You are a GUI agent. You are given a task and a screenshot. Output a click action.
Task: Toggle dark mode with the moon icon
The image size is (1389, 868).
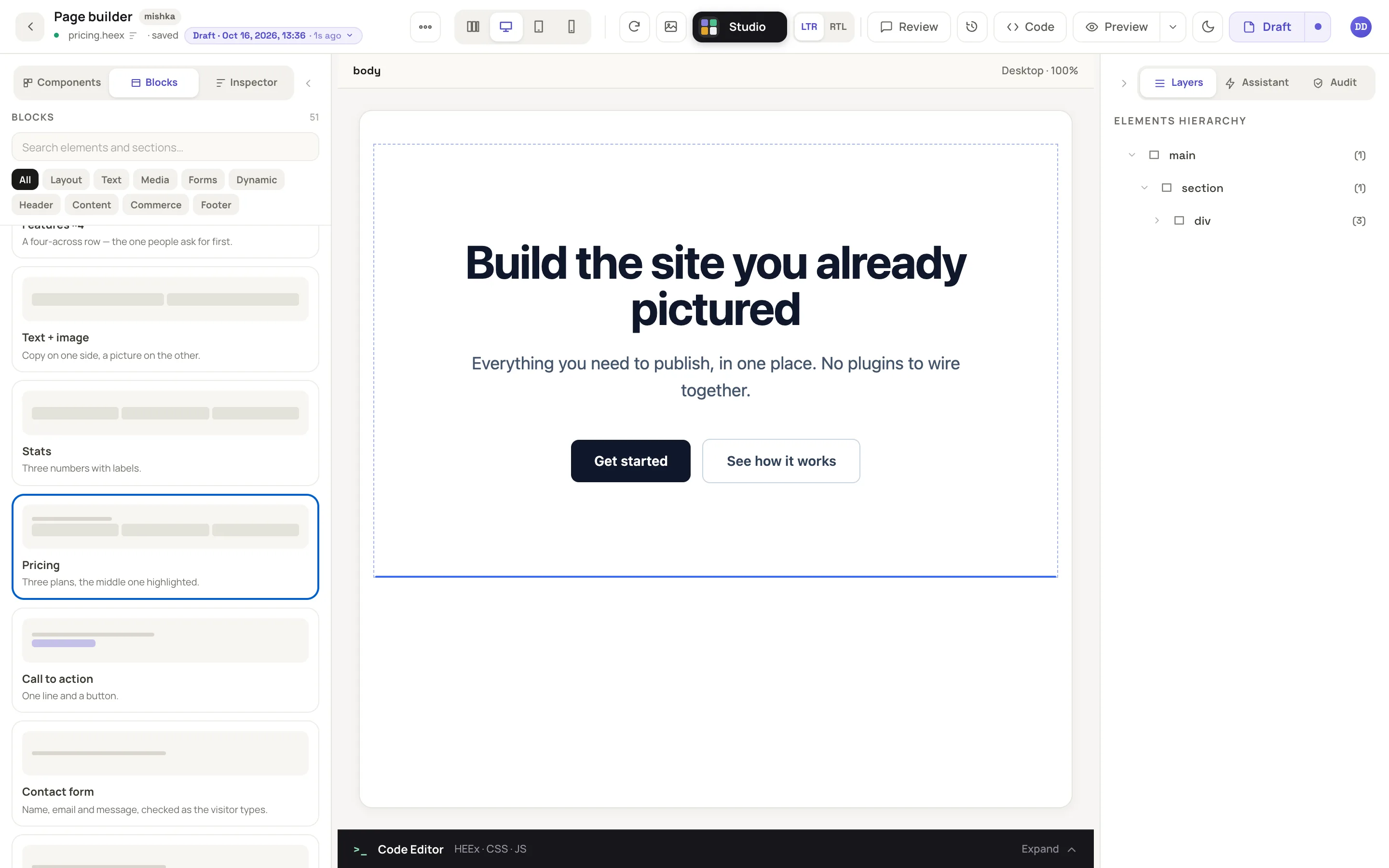click(1208, 27)
